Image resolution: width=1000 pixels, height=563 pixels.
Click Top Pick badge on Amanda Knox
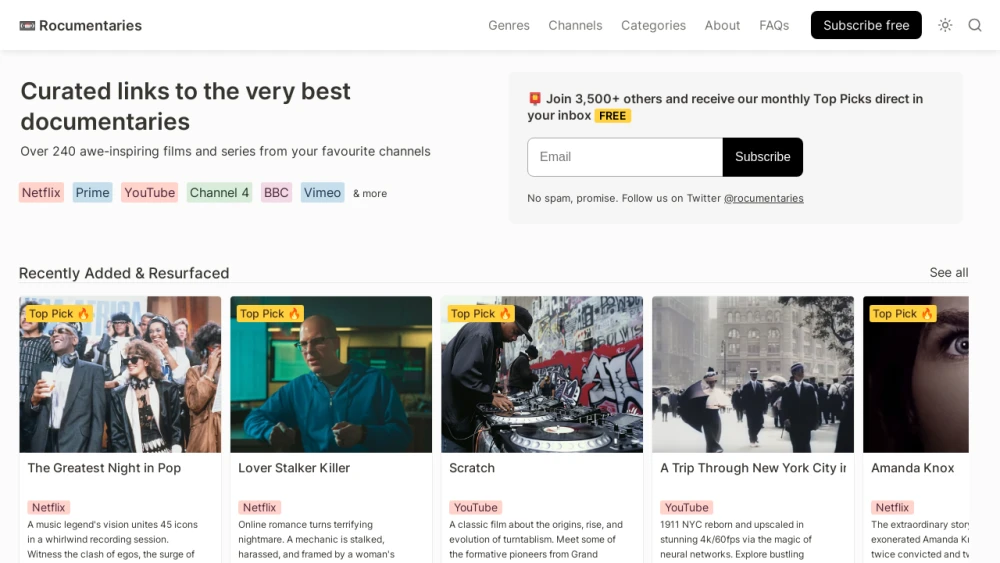click(902, 314)
